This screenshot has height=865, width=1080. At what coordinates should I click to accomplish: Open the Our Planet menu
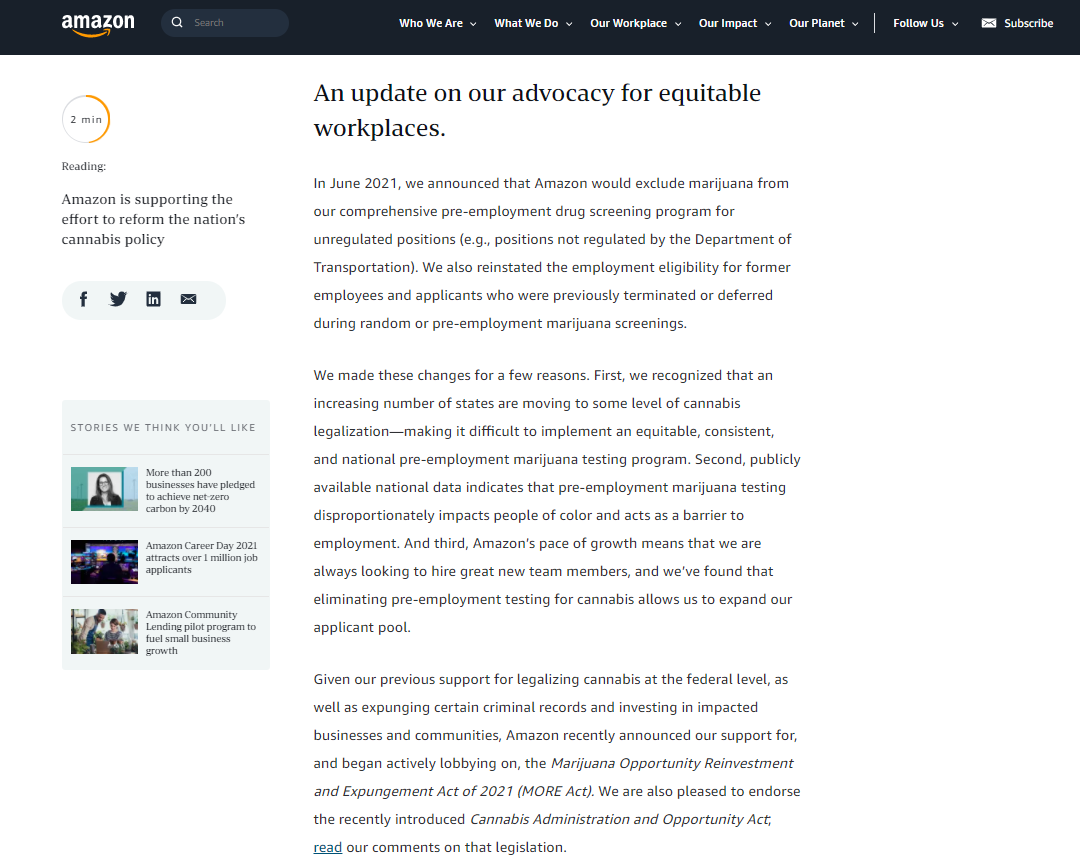(824, 23)
